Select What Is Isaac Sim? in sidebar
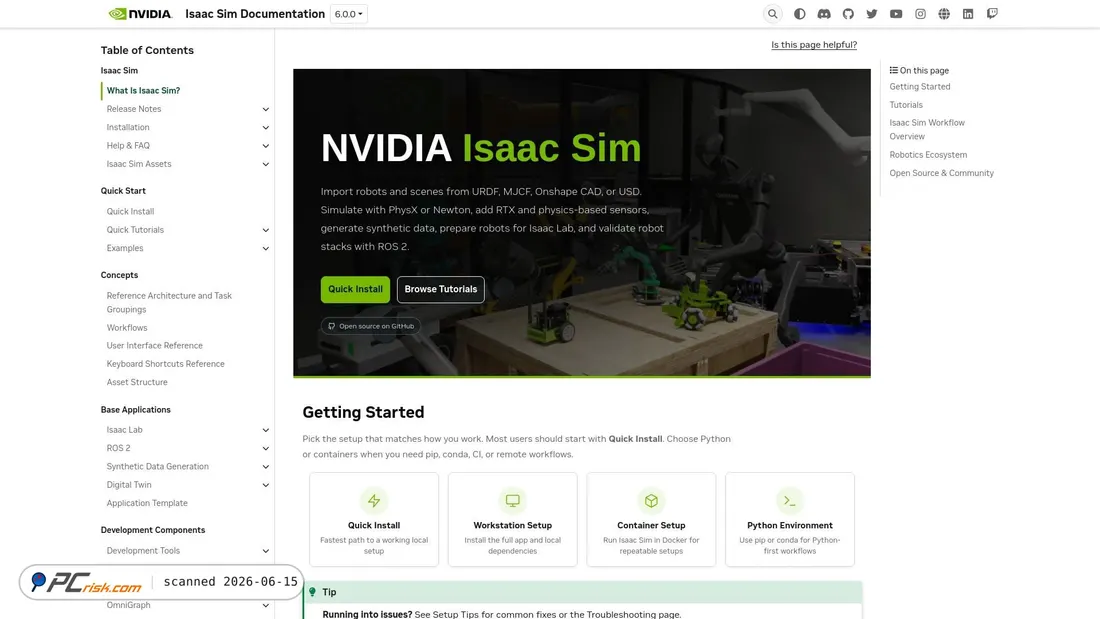 click(x=143, y=91)
